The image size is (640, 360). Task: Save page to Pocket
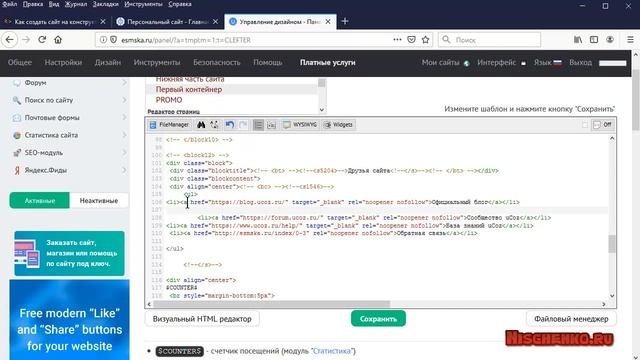[x=411, y=40]
